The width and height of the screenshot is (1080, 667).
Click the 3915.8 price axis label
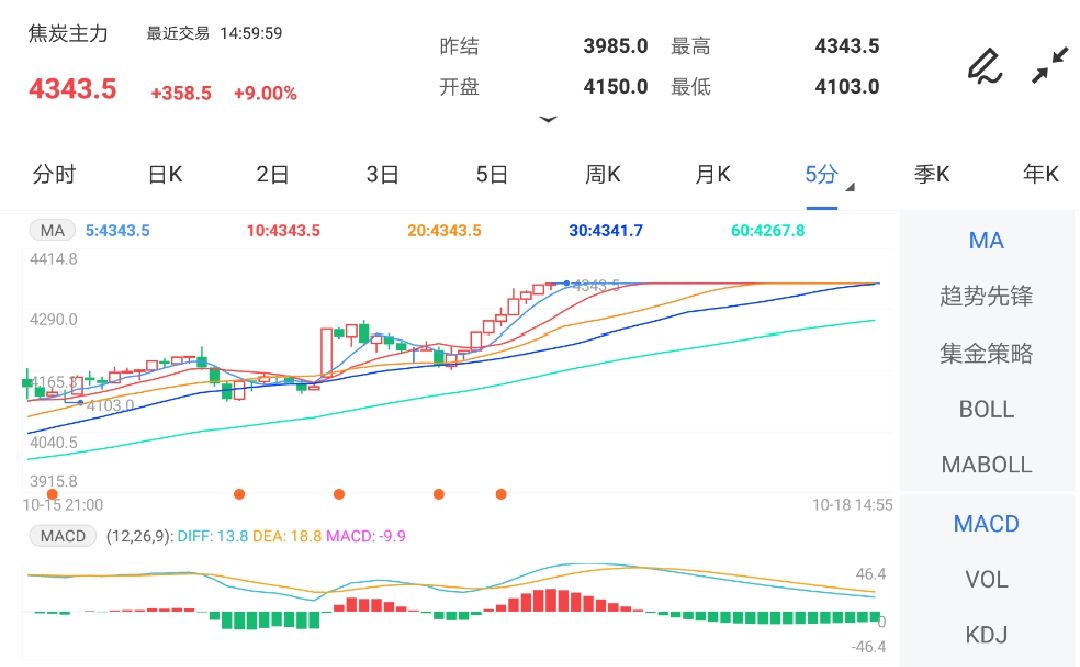click(x=54, y=481)
